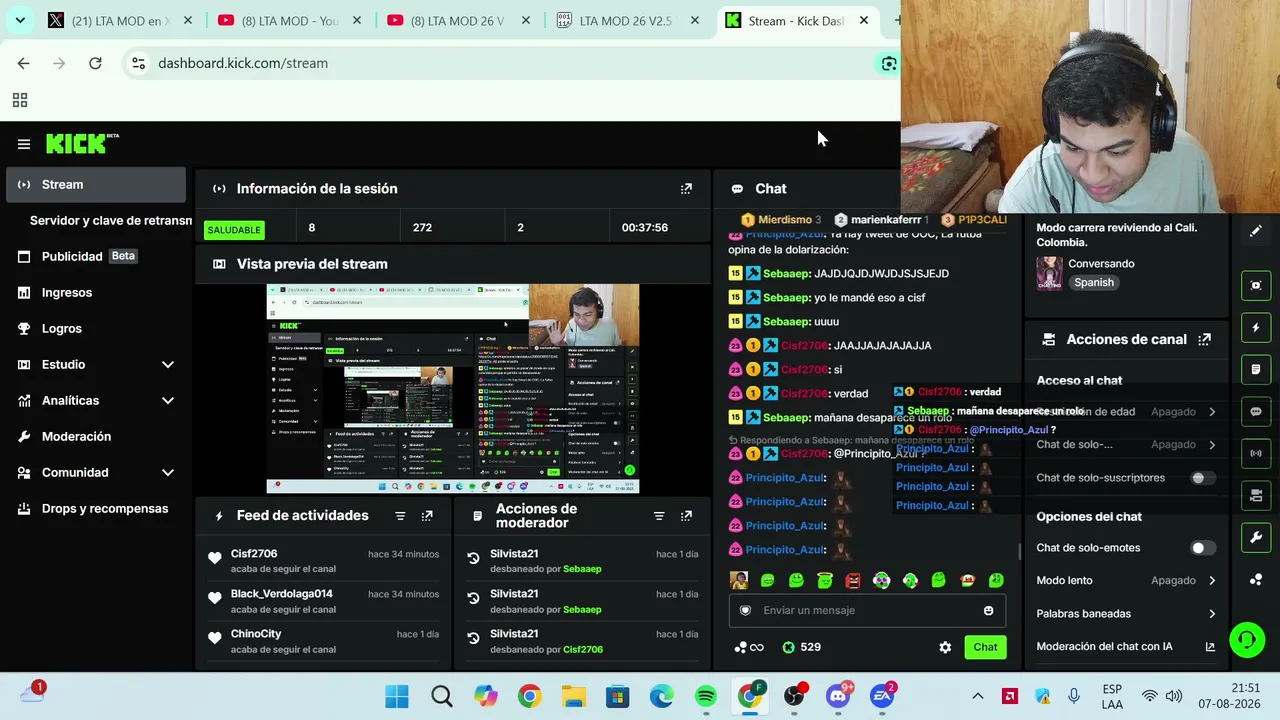The height and width of the screenshot is (720, 1280).
Task: Click the Kick logo
Action: pos(82,144)
